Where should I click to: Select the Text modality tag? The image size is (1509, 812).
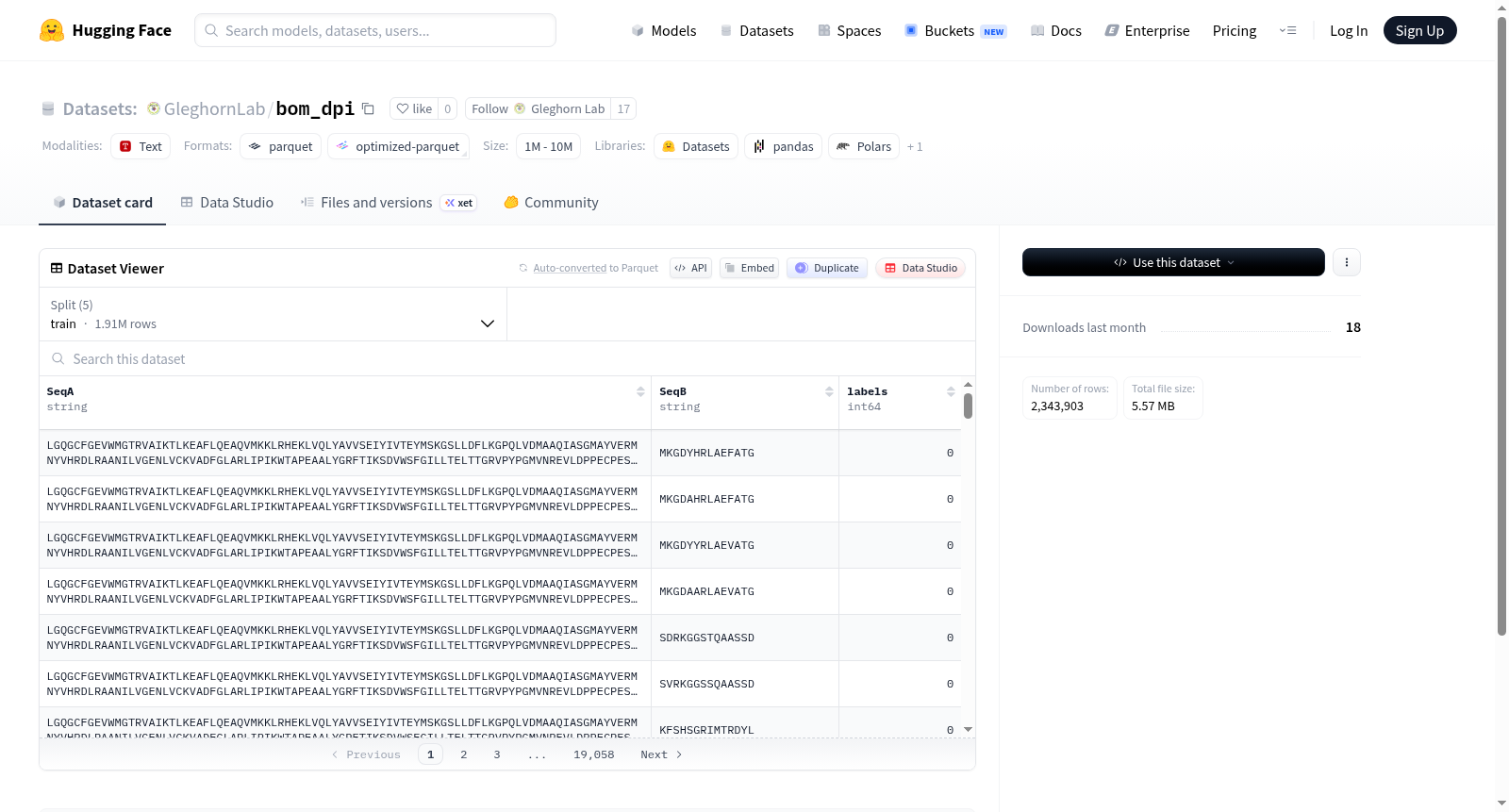tap(141, 146)
